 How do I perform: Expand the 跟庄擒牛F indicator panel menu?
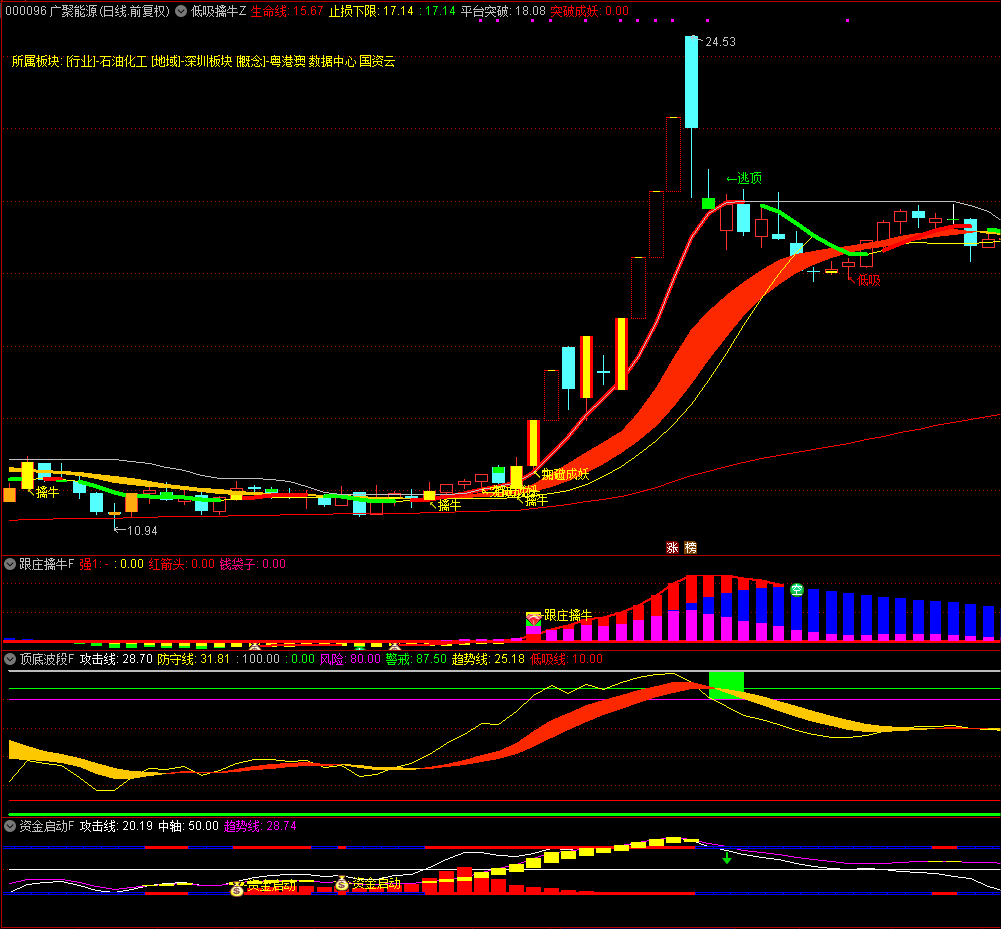coord(10,564)
